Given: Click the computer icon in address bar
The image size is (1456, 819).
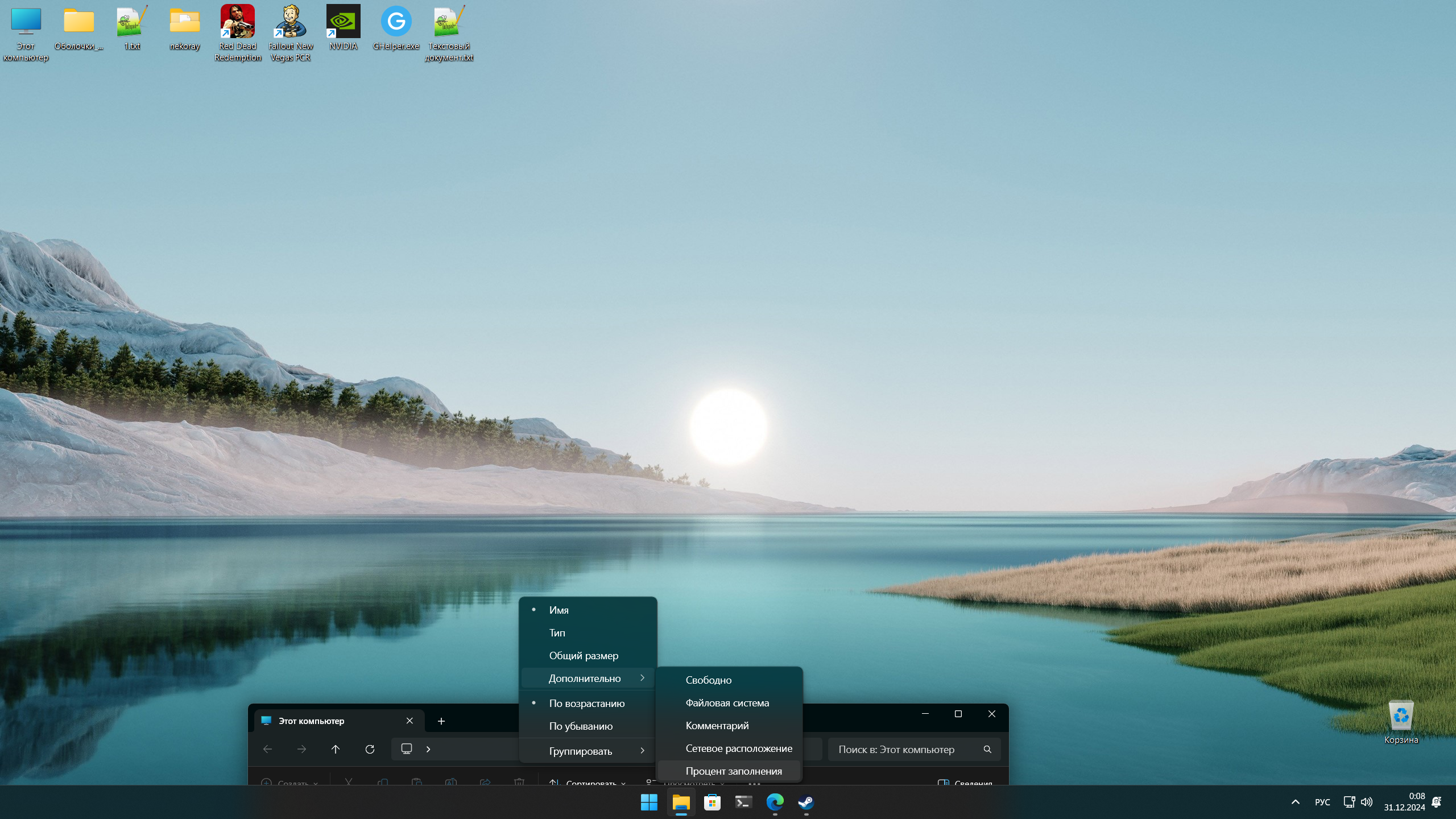Looking at the screenshot, I should (x=406, y=749).
